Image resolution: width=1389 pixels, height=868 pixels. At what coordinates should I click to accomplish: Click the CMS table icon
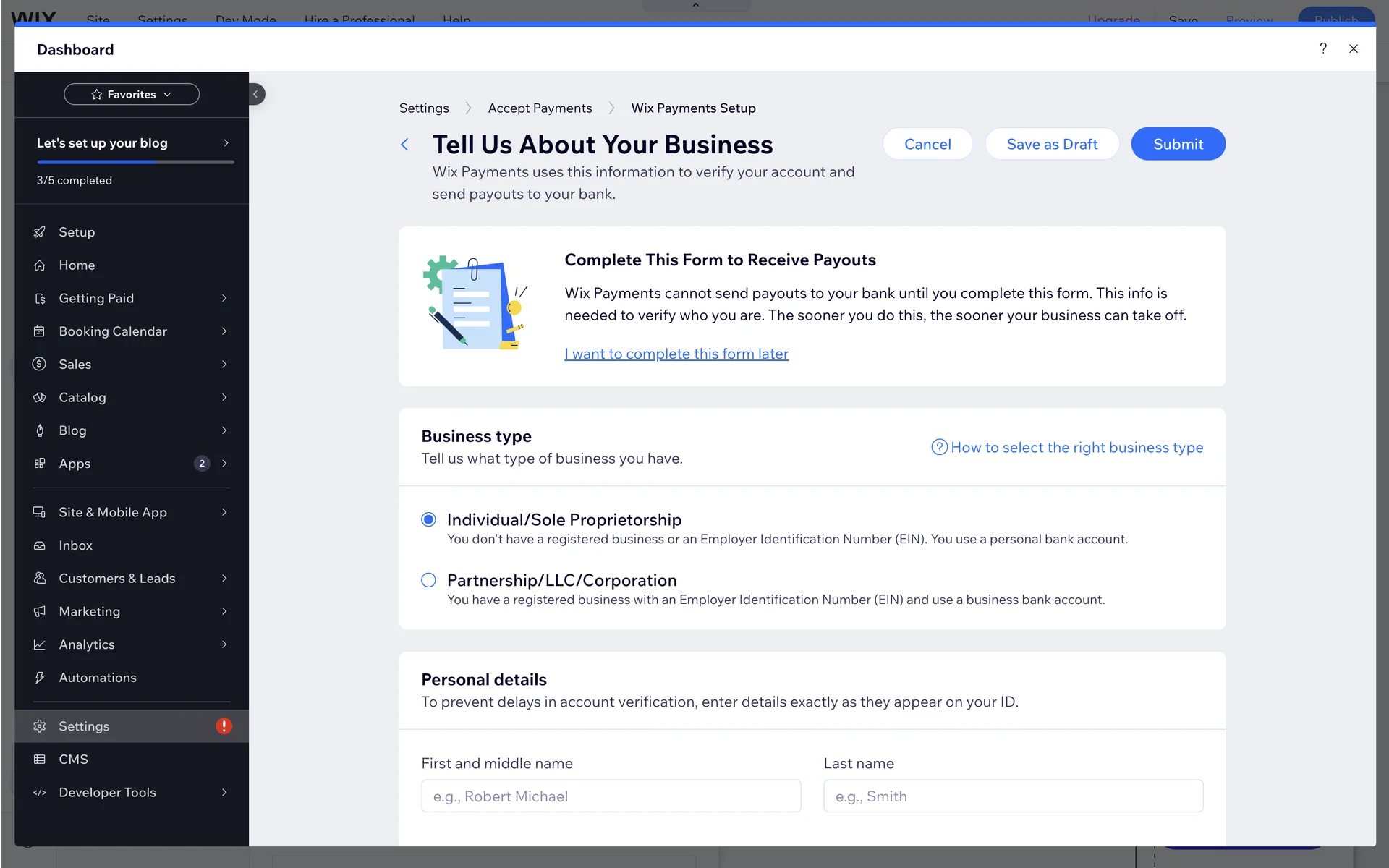point(40,759)
